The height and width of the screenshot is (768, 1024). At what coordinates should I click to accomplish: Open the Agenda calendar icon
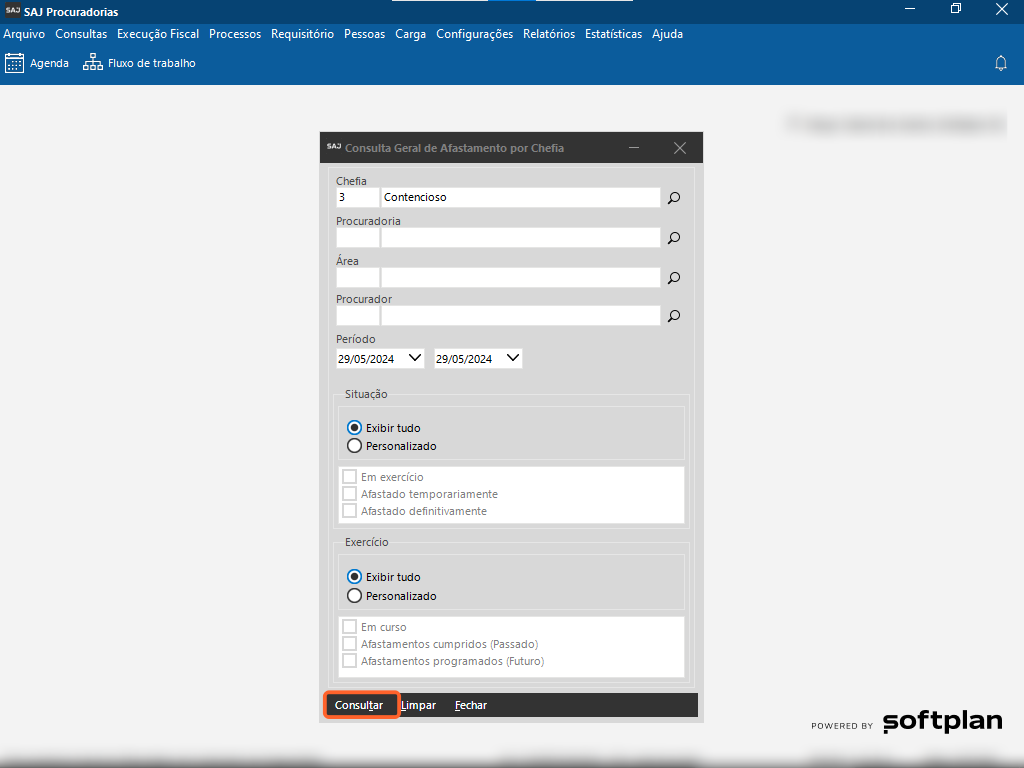(x=14, y=63)
